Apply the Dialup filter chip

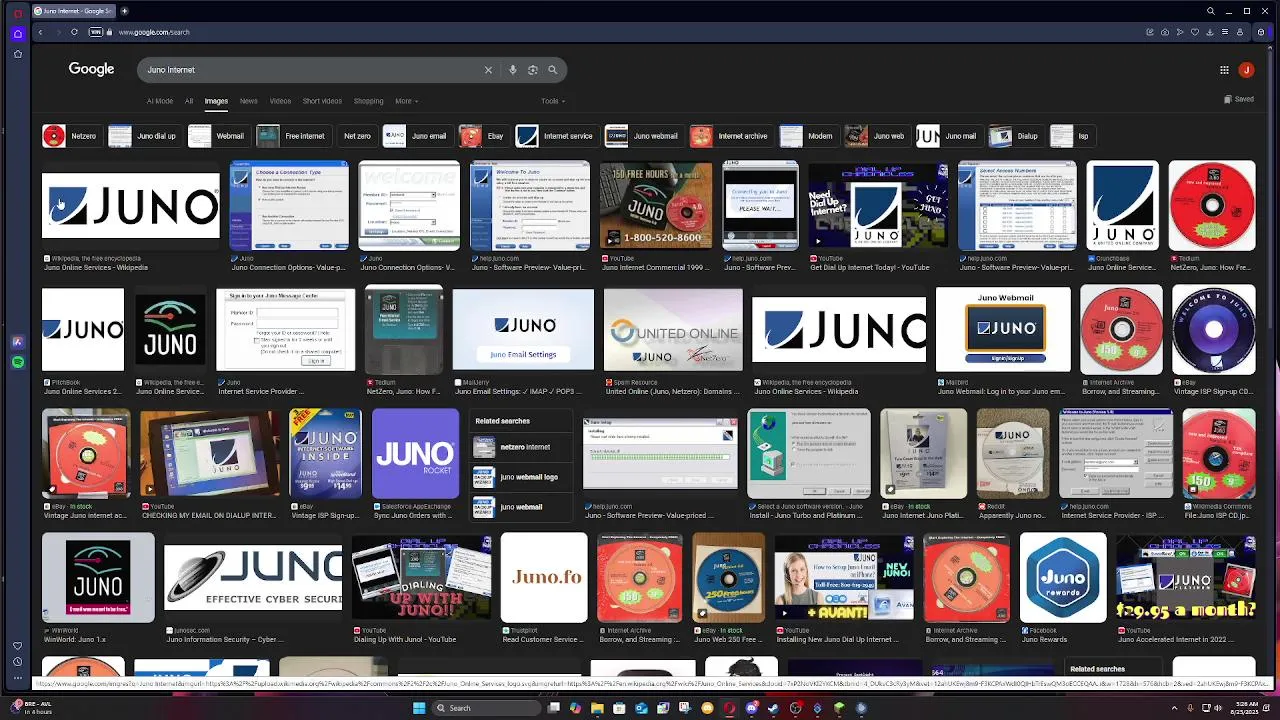pyautogui.click(x=1016, y=136)
